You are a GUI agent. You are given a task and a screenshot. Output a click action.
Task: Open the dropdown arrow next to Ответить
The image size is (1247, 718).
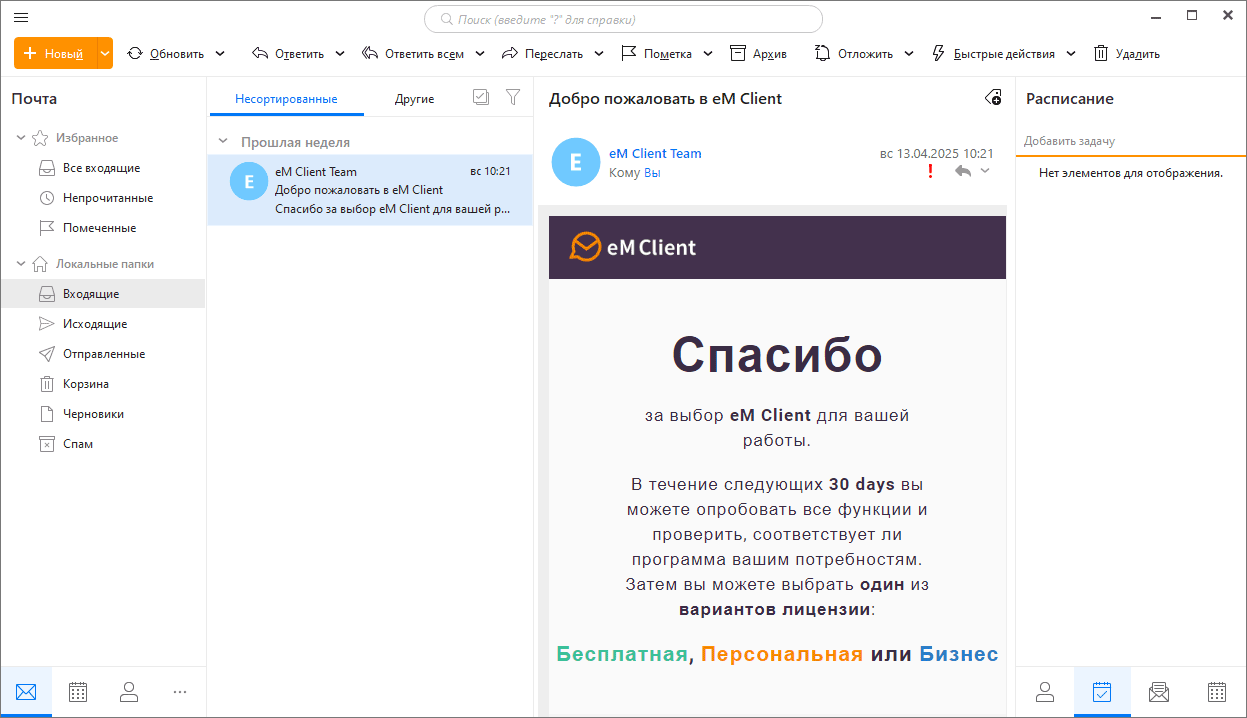[340, 54]
